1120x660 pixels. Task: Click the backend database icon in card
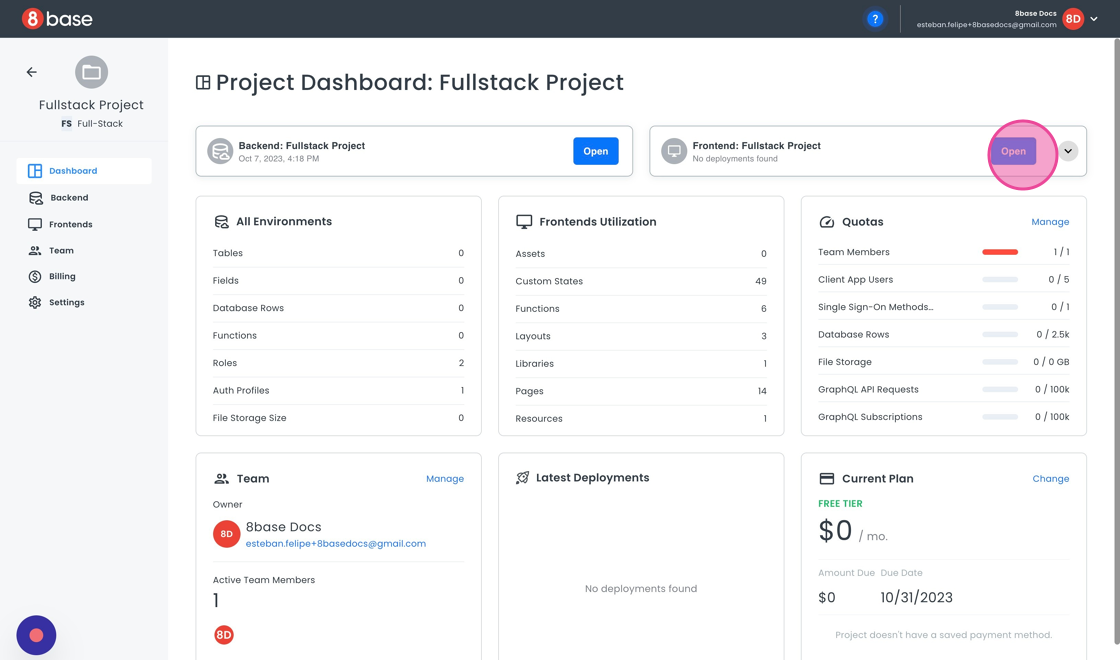[220, 151]
